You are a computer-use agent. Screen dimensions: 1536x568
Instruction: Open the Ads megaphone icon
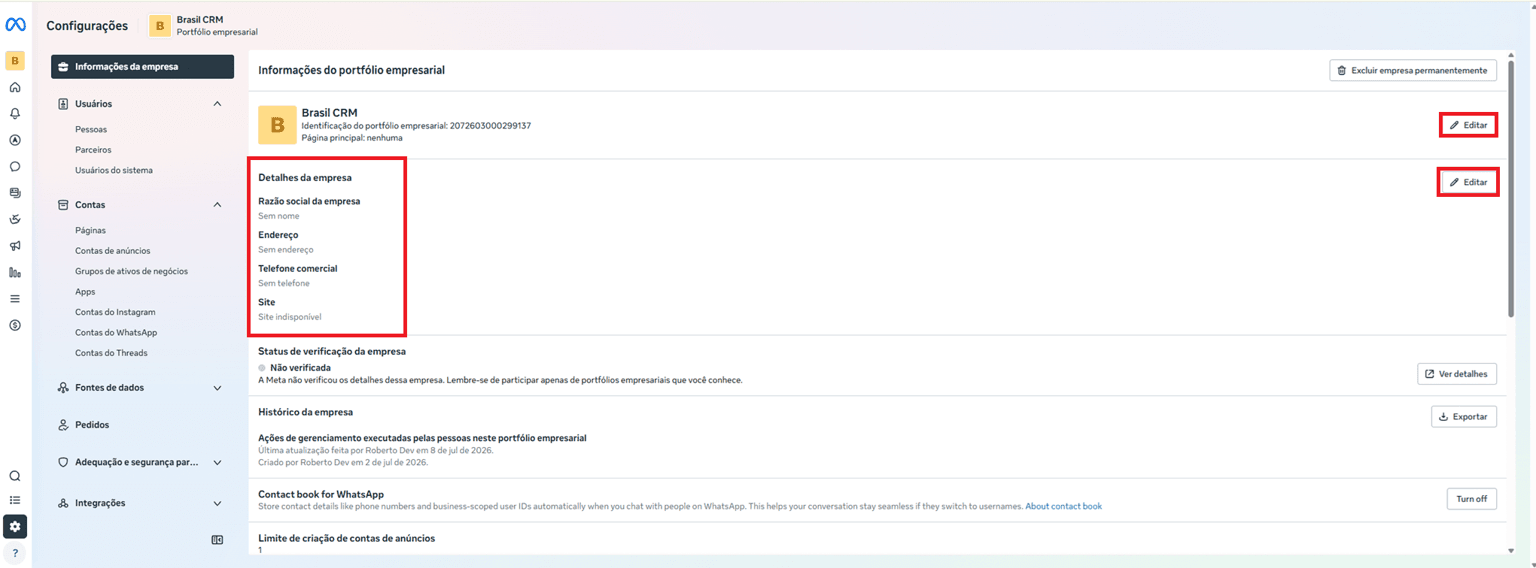click(15, 246)
